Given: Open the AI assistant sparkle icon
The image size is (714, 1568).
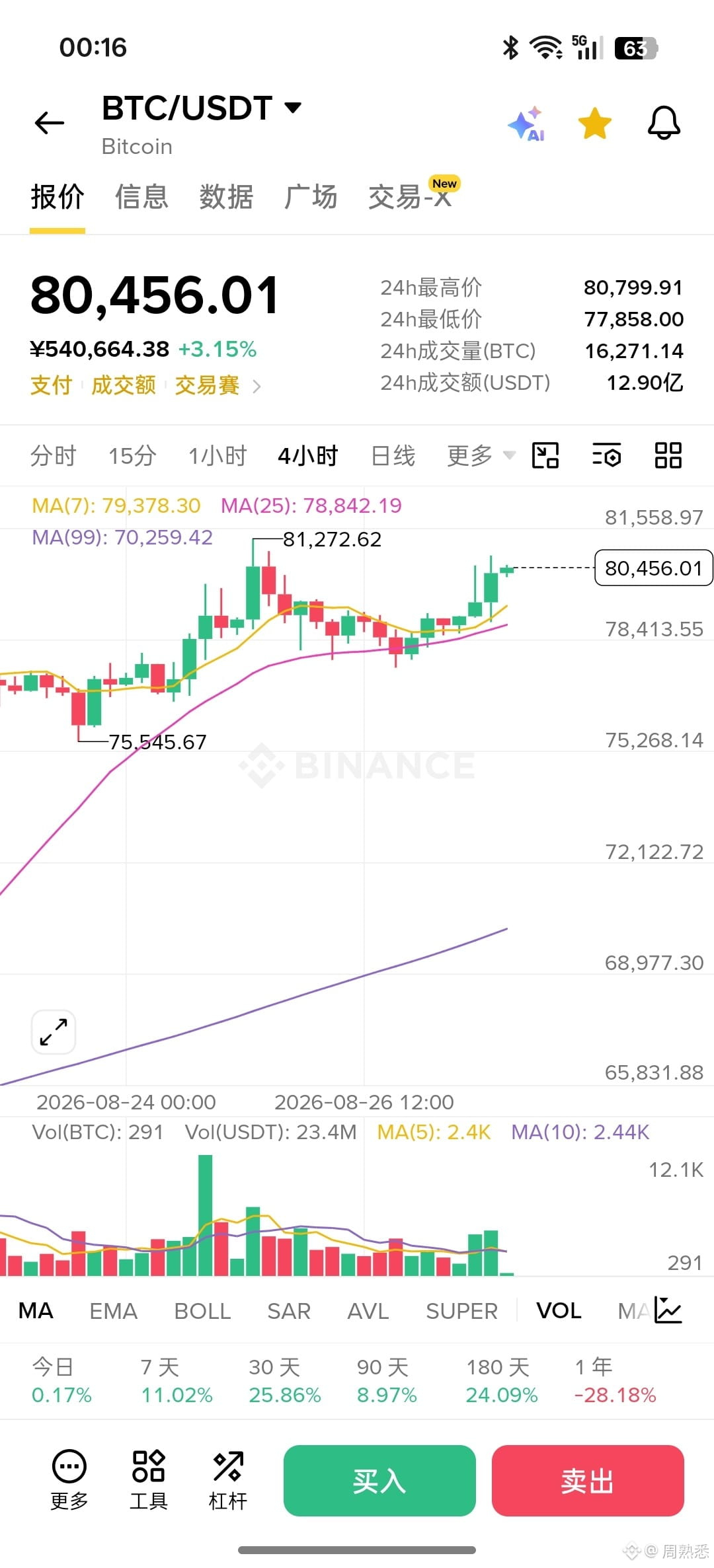Looking at the screenshot, I should (527, 124).
